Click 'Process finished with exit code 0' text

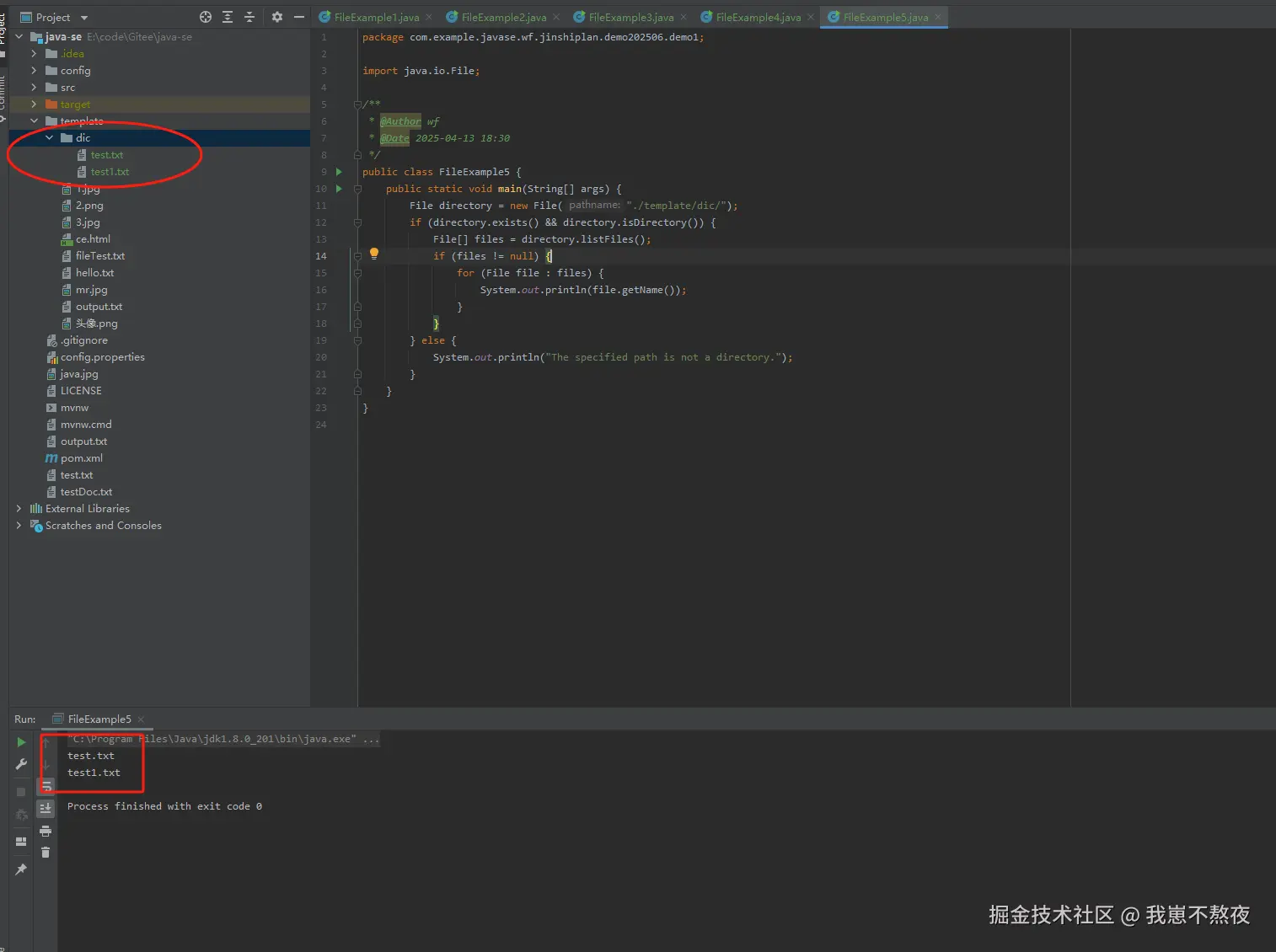(164, 806)
